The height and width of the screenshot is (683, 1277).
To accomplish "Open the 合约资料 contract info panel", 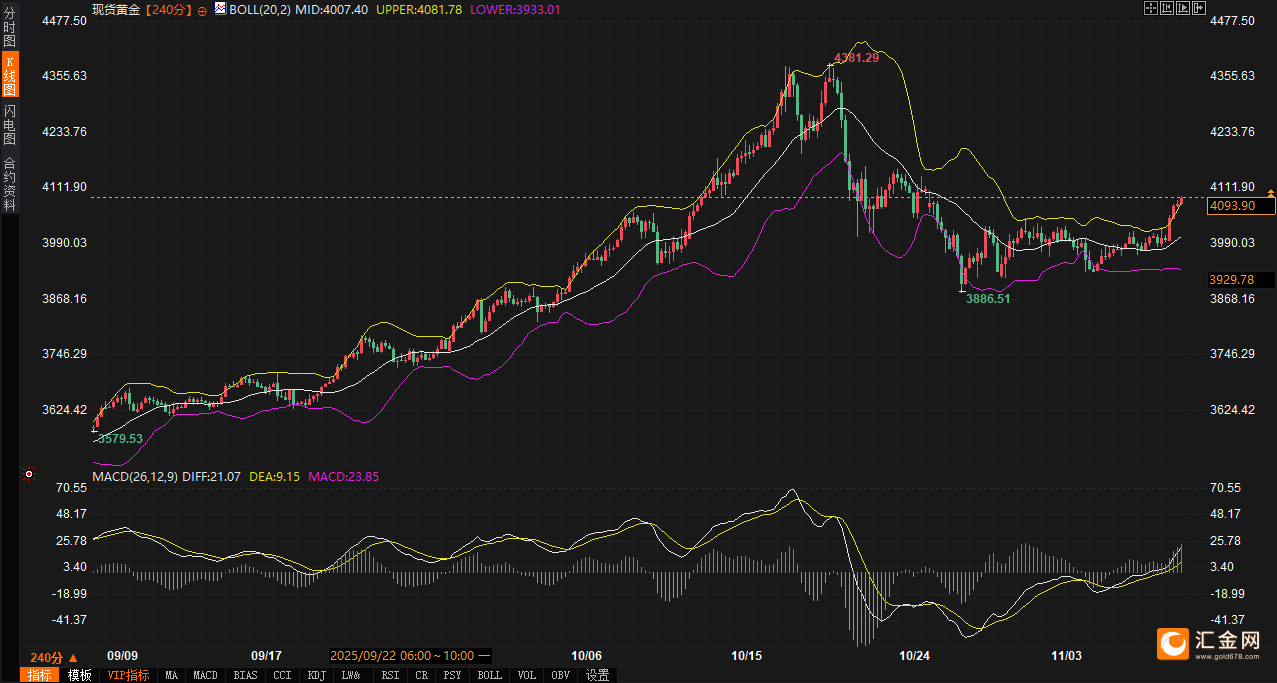I will [9, 183].
